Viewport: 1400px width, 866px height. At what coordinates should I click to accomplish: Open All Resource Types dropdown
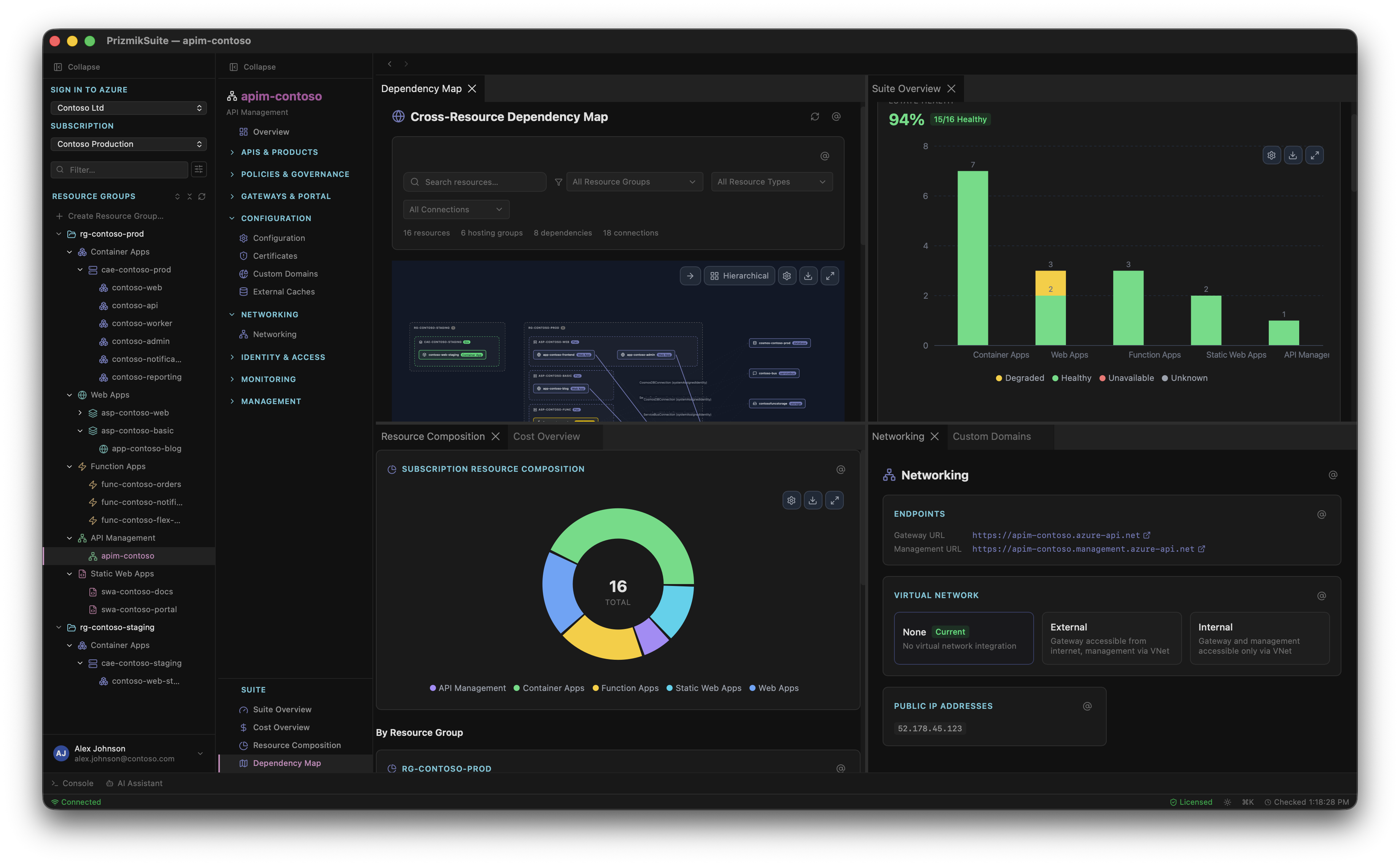[x=771, y=182]
